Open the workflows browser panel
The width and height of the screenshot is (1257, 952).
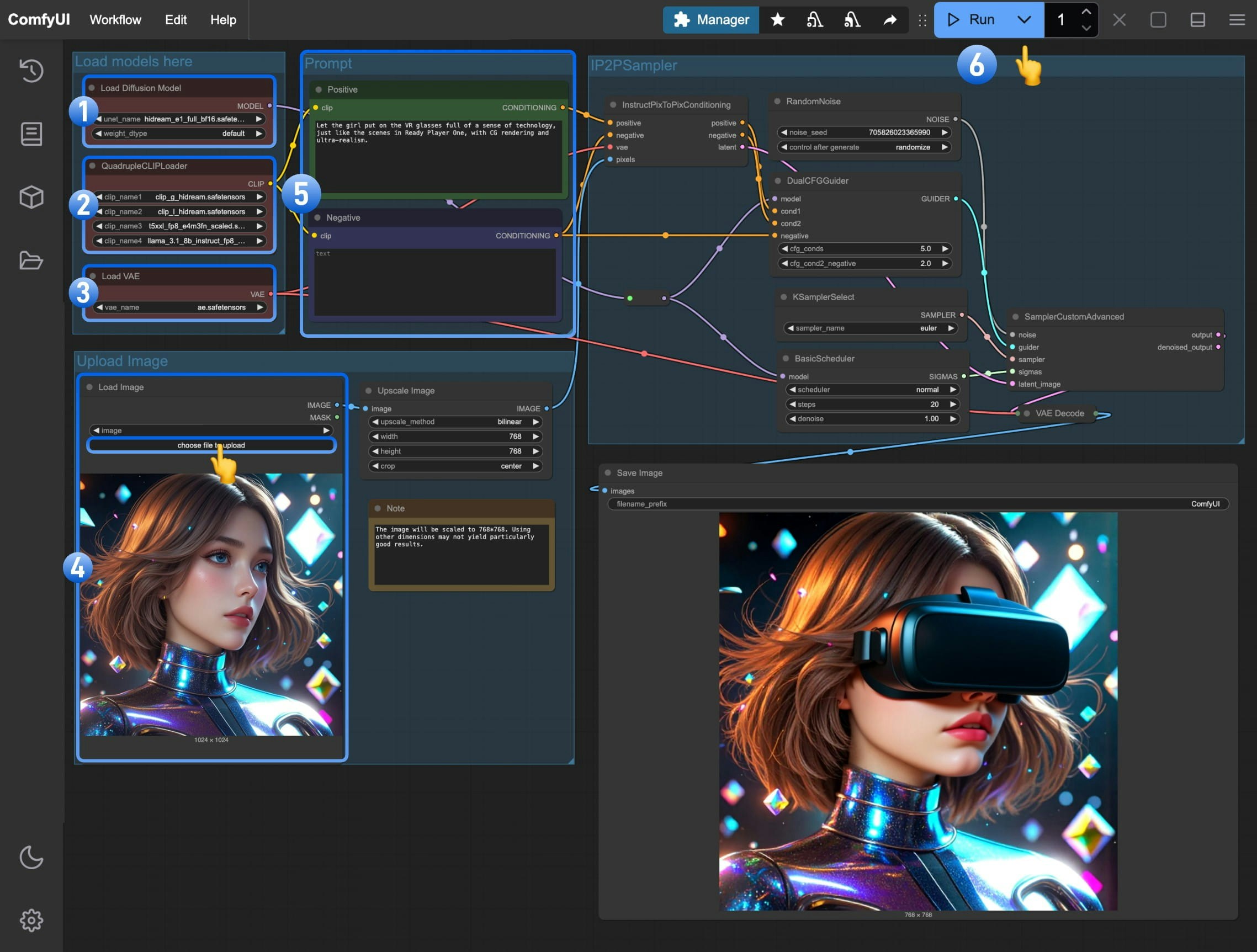pos(31,260)
